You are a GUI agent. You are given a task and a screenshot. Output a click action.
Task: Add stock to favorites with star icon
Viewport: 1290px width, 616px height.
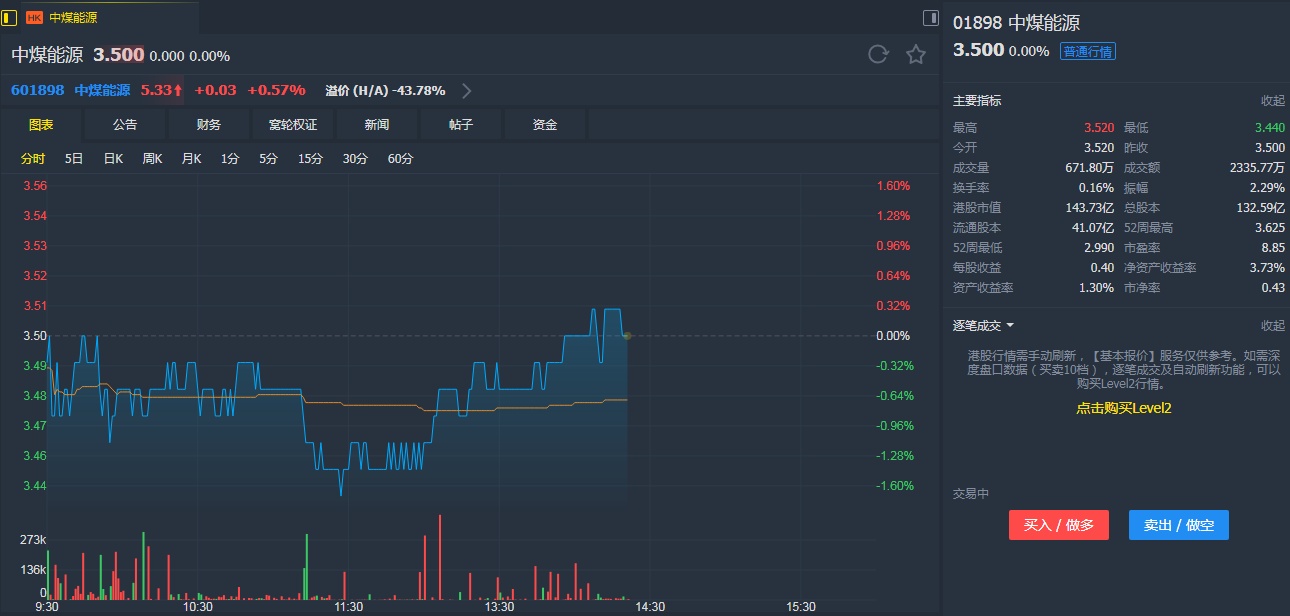(x=916, y=55)
